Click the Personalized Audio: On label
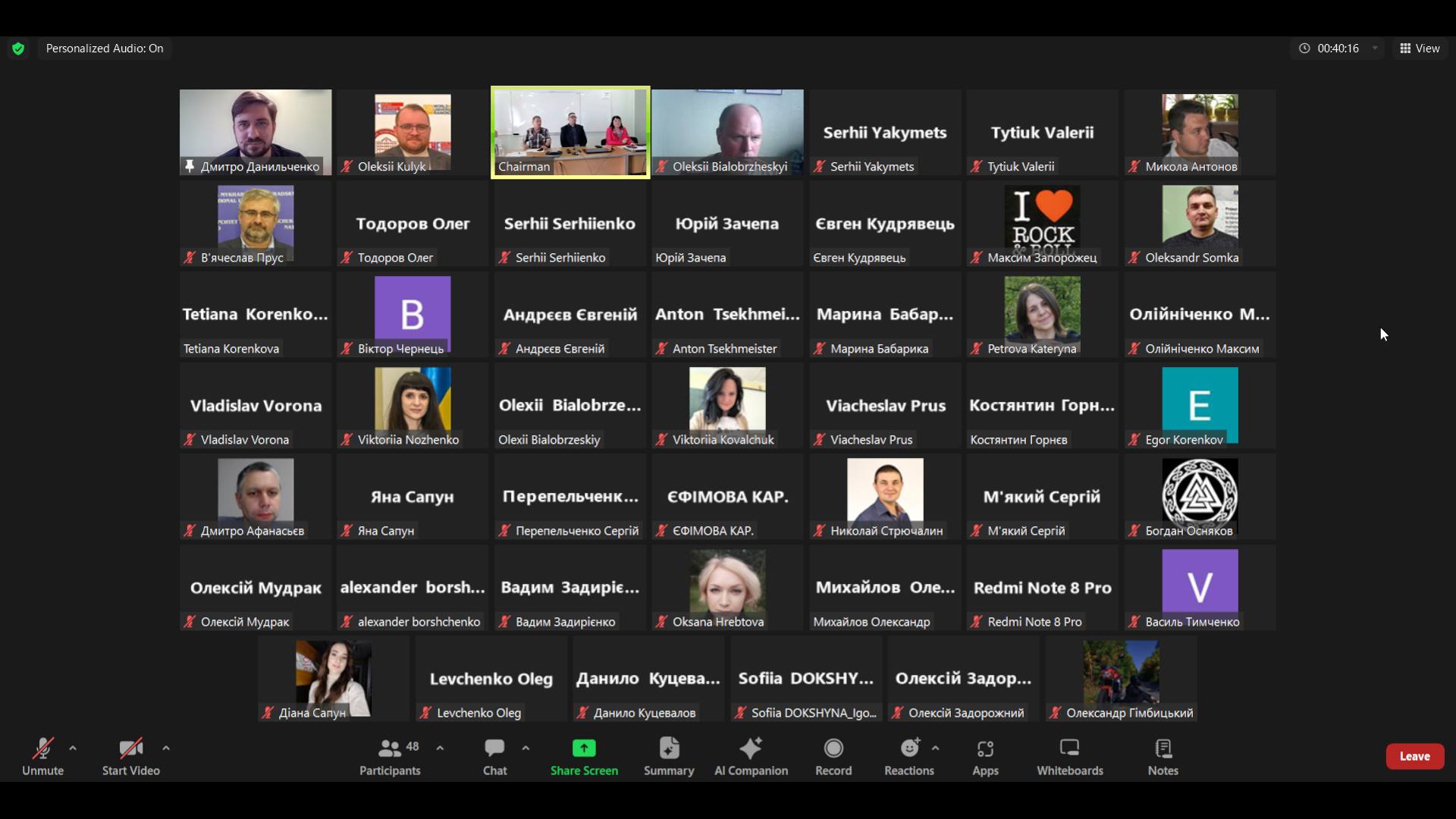 (x=105, y=49)
